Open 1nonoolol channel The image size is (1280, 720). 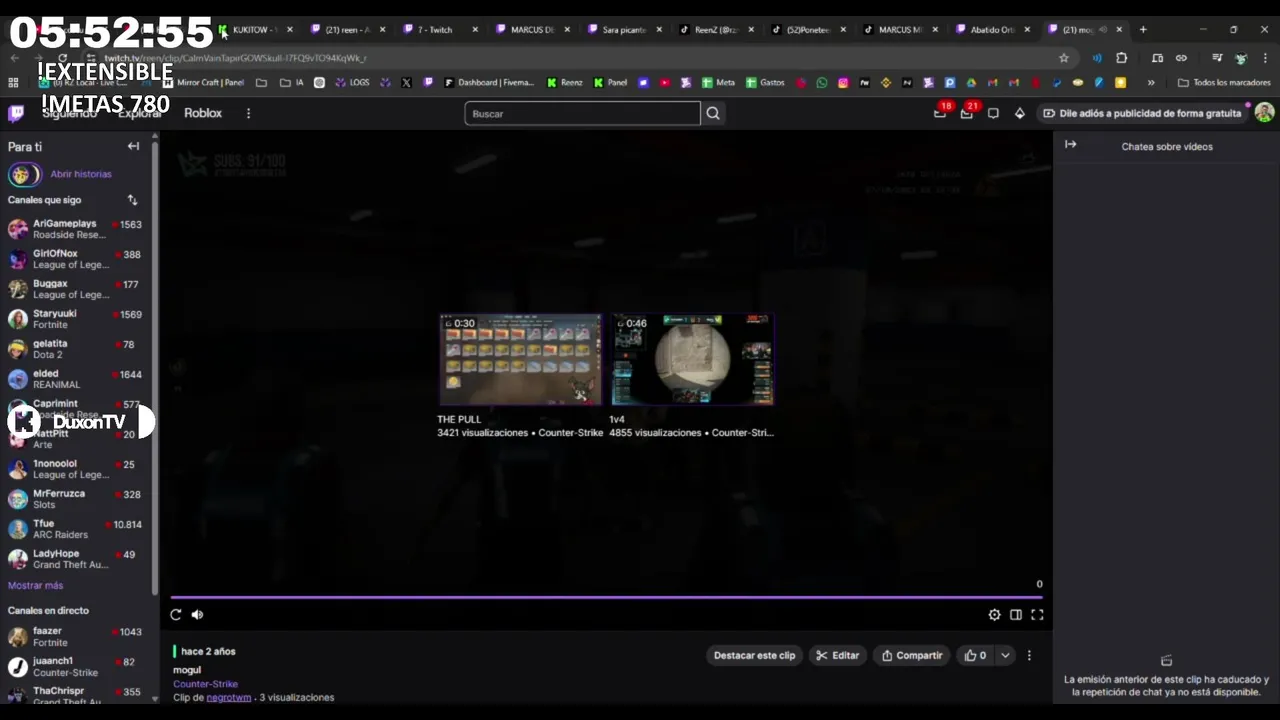click(x=76, y=469)
